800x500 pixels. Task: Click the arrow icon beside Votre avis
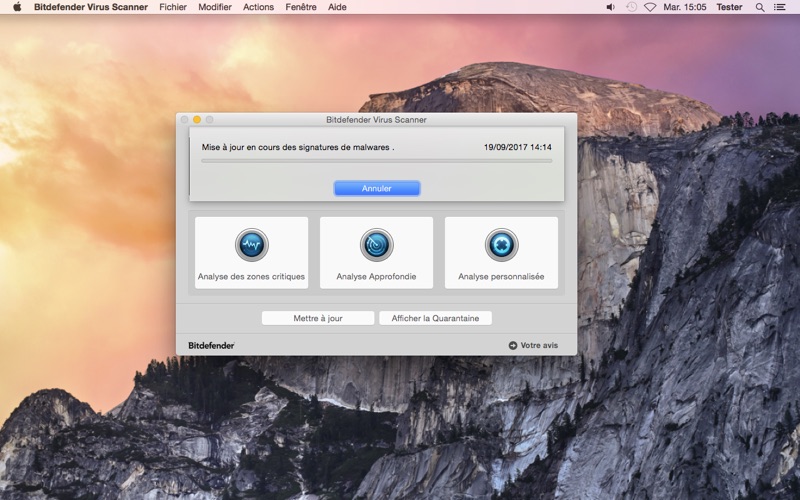pos(513,345)
